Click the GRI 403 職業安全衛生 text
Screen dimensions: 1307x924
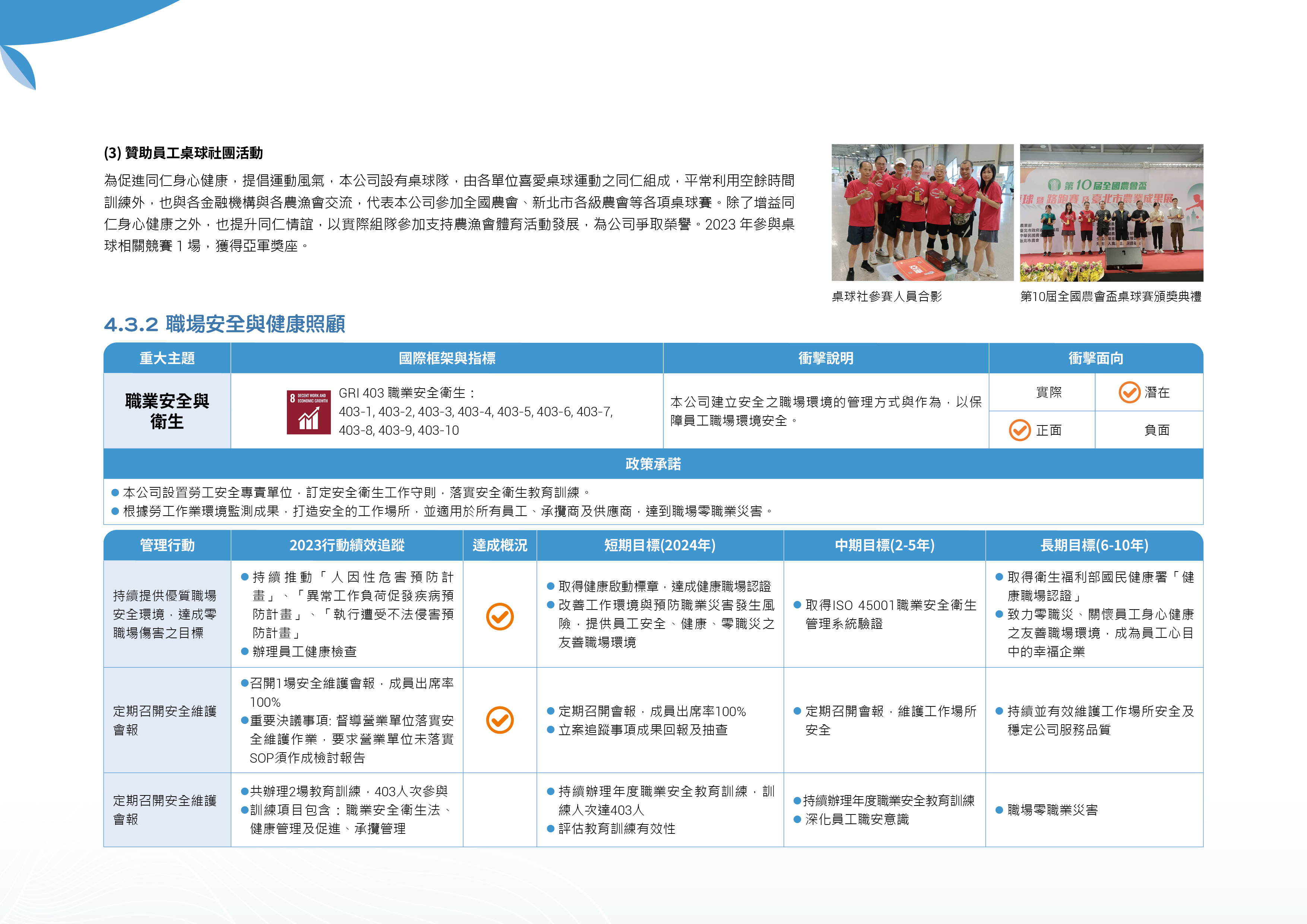[x=406, y=393]
